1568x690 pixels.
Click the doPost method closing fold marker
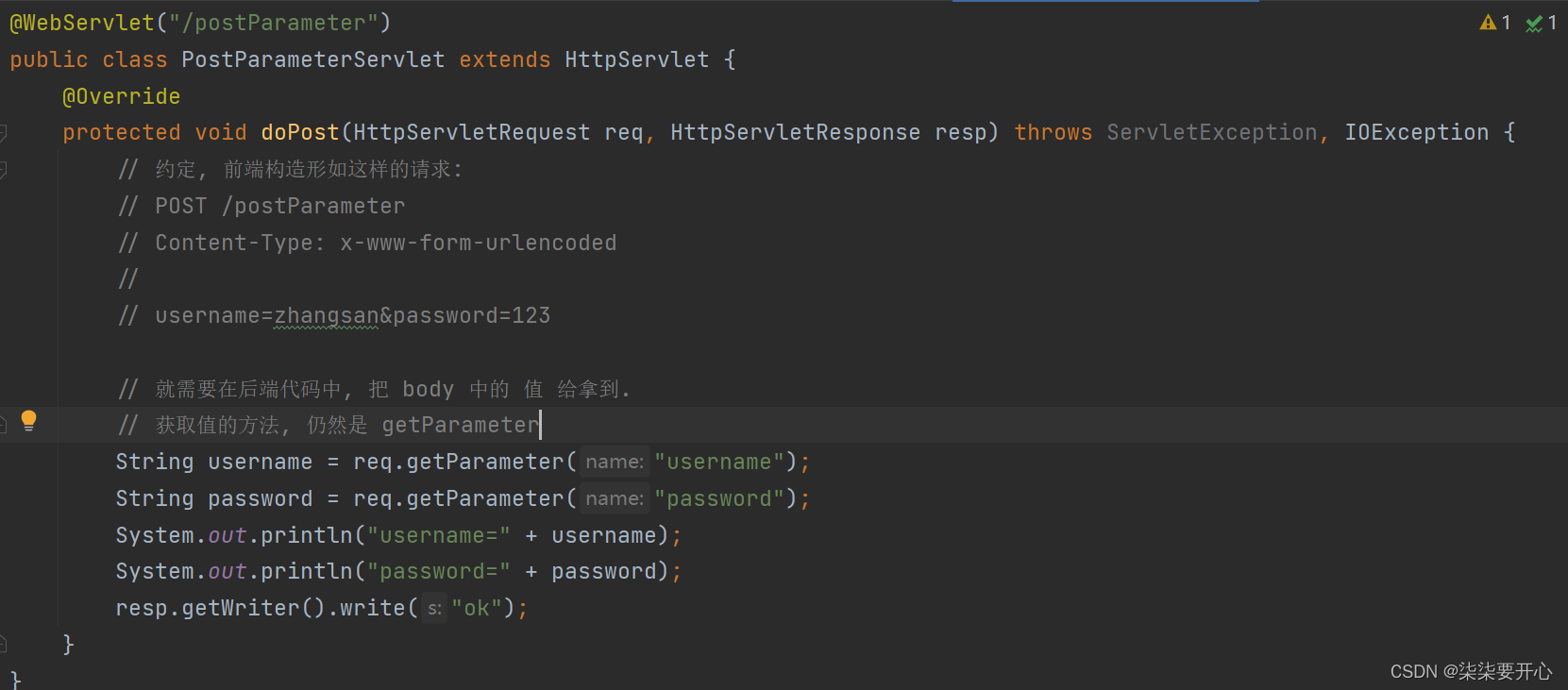(x=3, y=645)
